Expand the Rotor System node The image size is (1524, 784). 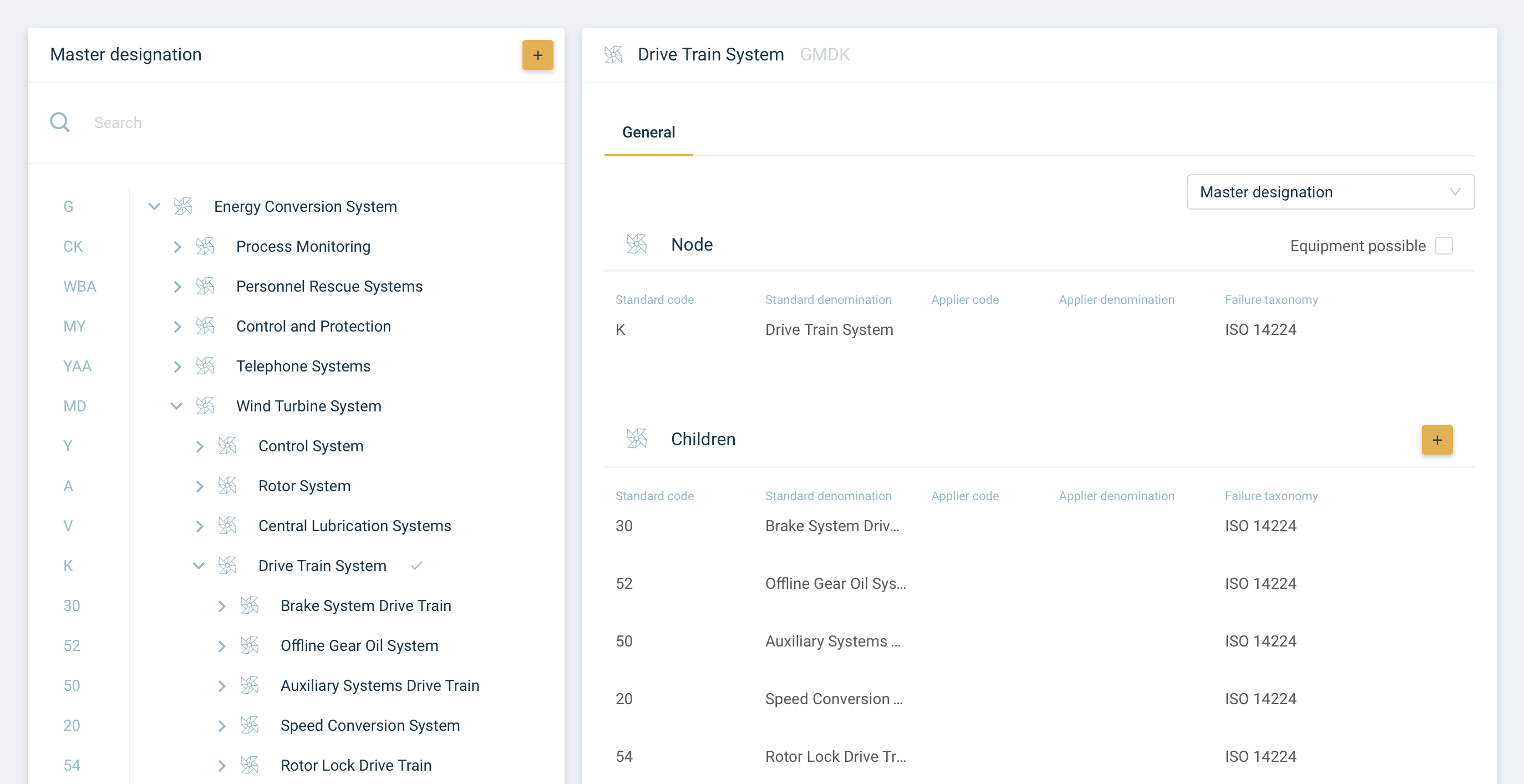pos(200,486)
